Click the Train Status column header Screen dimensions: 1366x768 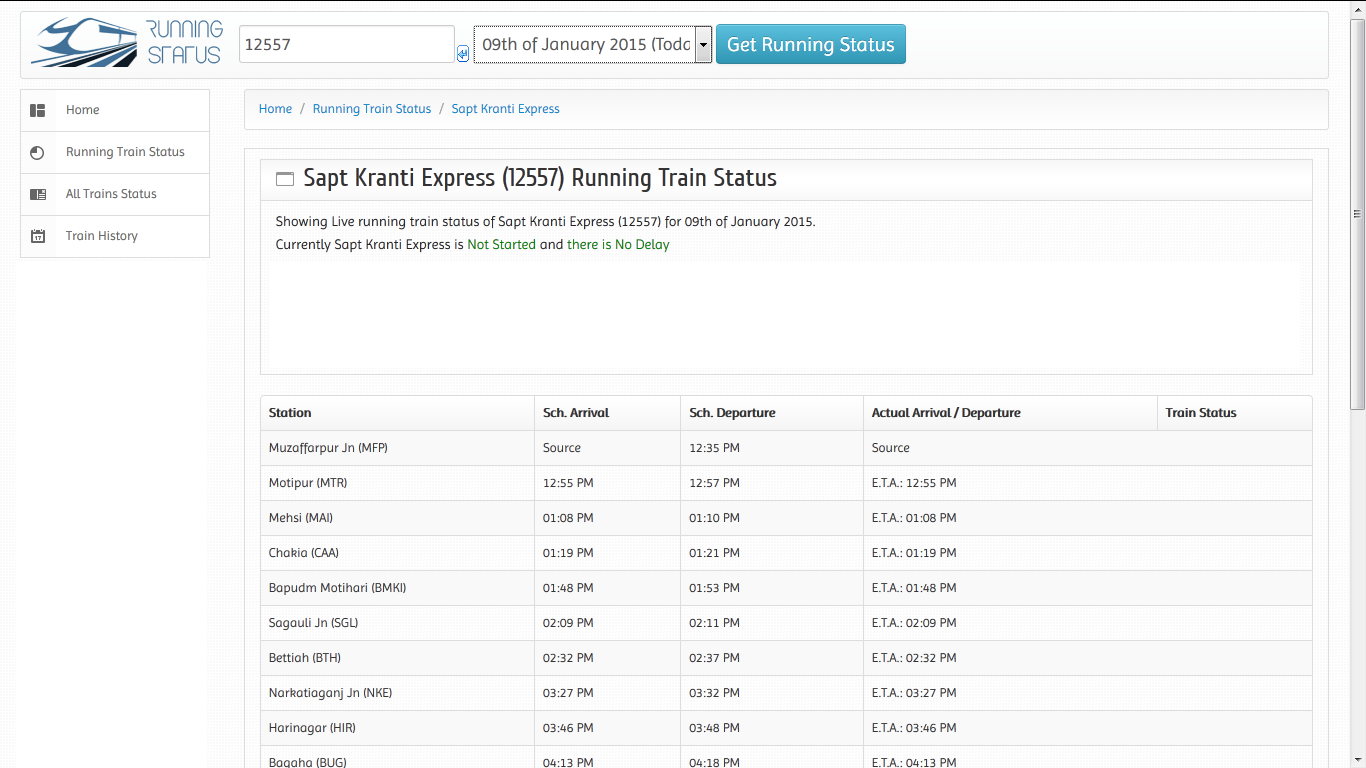1235,413
